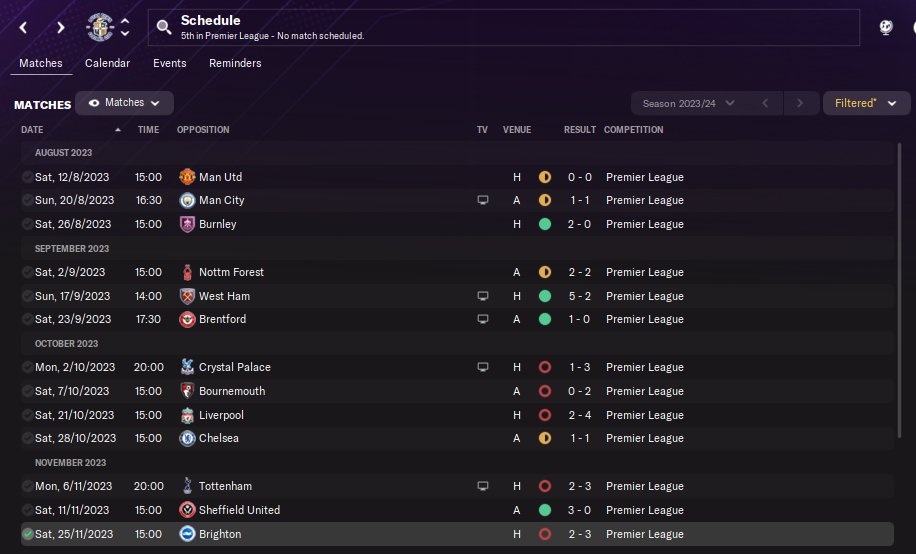The image size is (916, 554).
Task: Open the Crystal Palace opposition link
Action: point(235,367)
